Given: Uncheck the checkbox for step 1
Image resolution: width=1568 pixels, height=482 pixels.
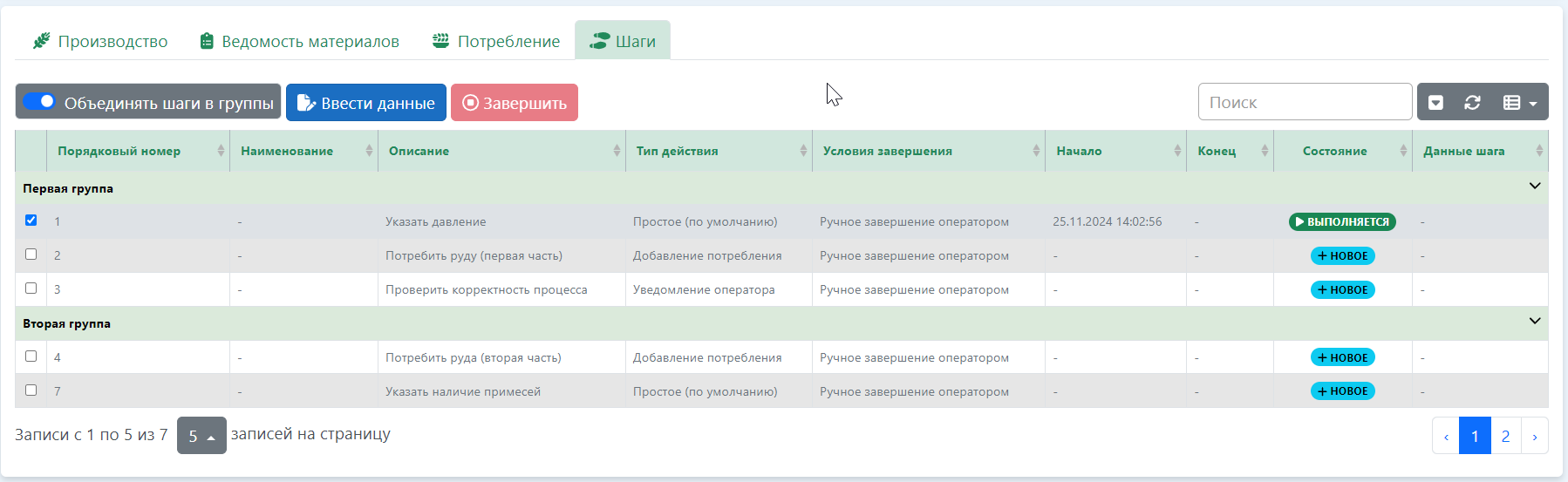Looking at the screenshot, I should point(31,221).
